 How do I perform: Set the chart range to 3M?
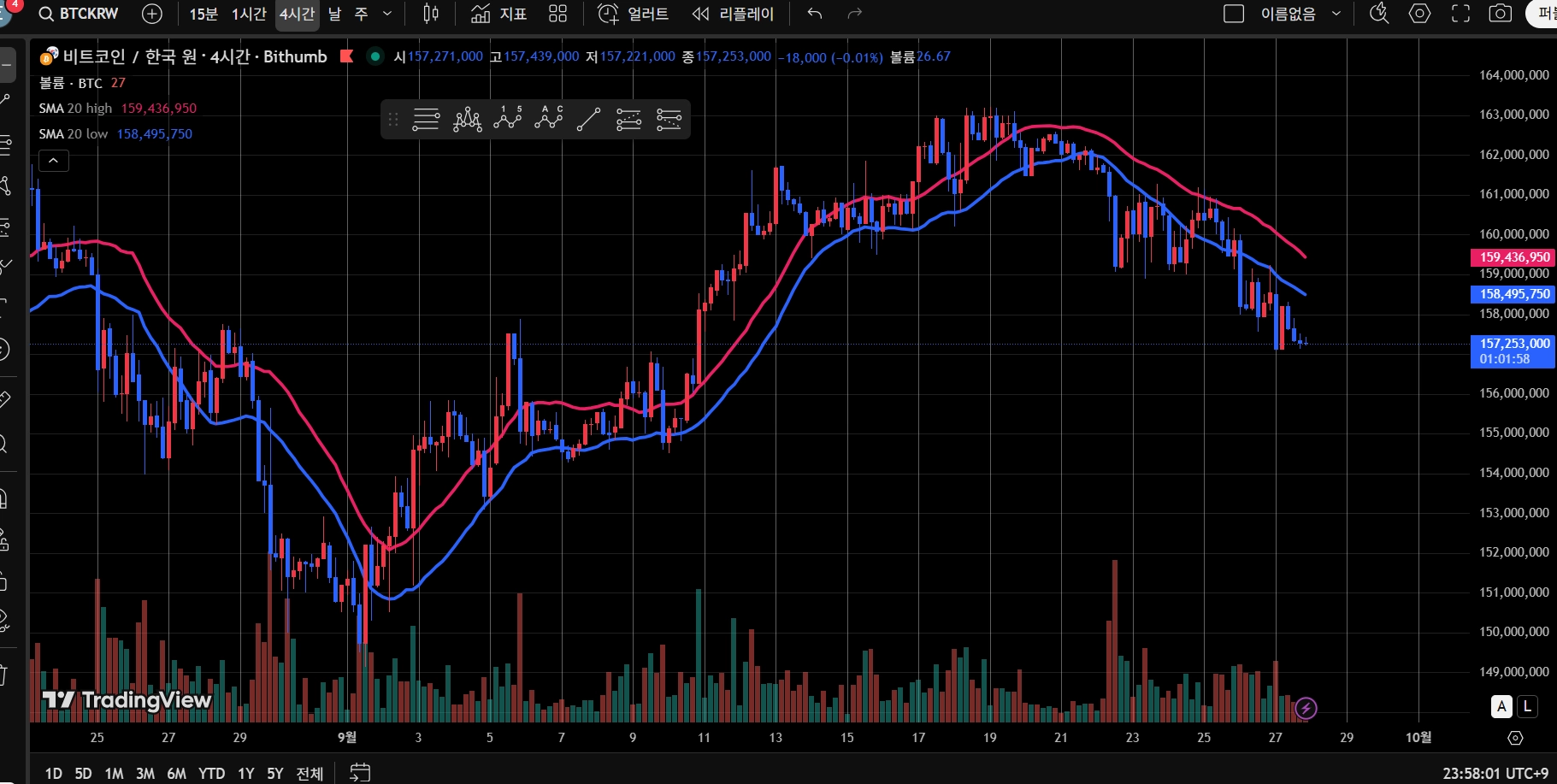(x=145, y=773)
